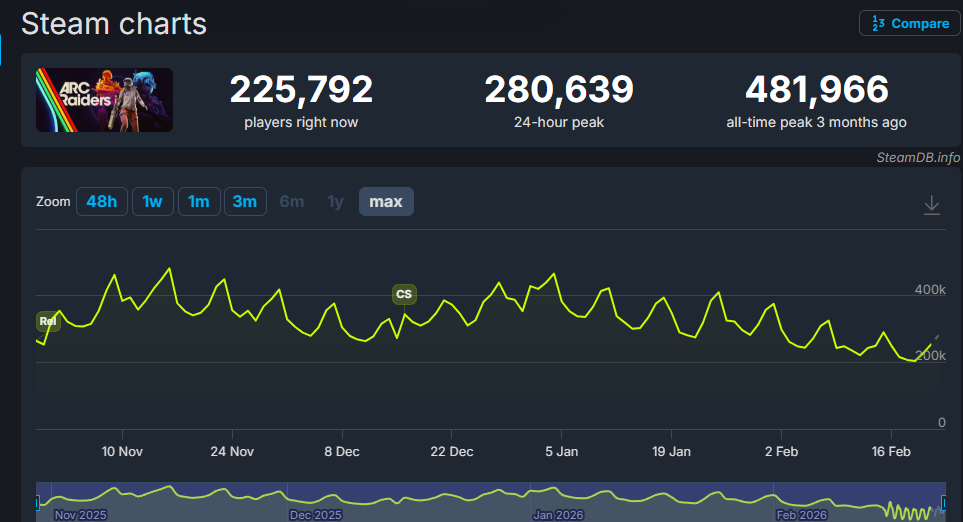Click the 22 Dec axis label
Viewport: 963px width, 522px height.
pos(452,451)
